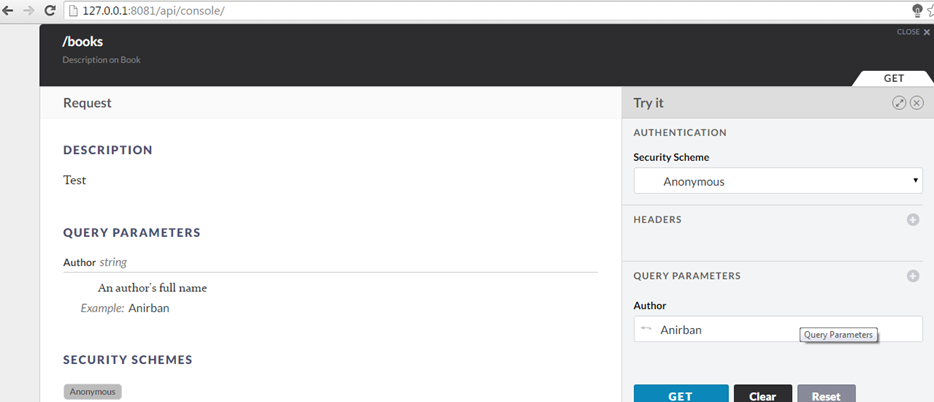Close the /books resource panel

point(913,32)
